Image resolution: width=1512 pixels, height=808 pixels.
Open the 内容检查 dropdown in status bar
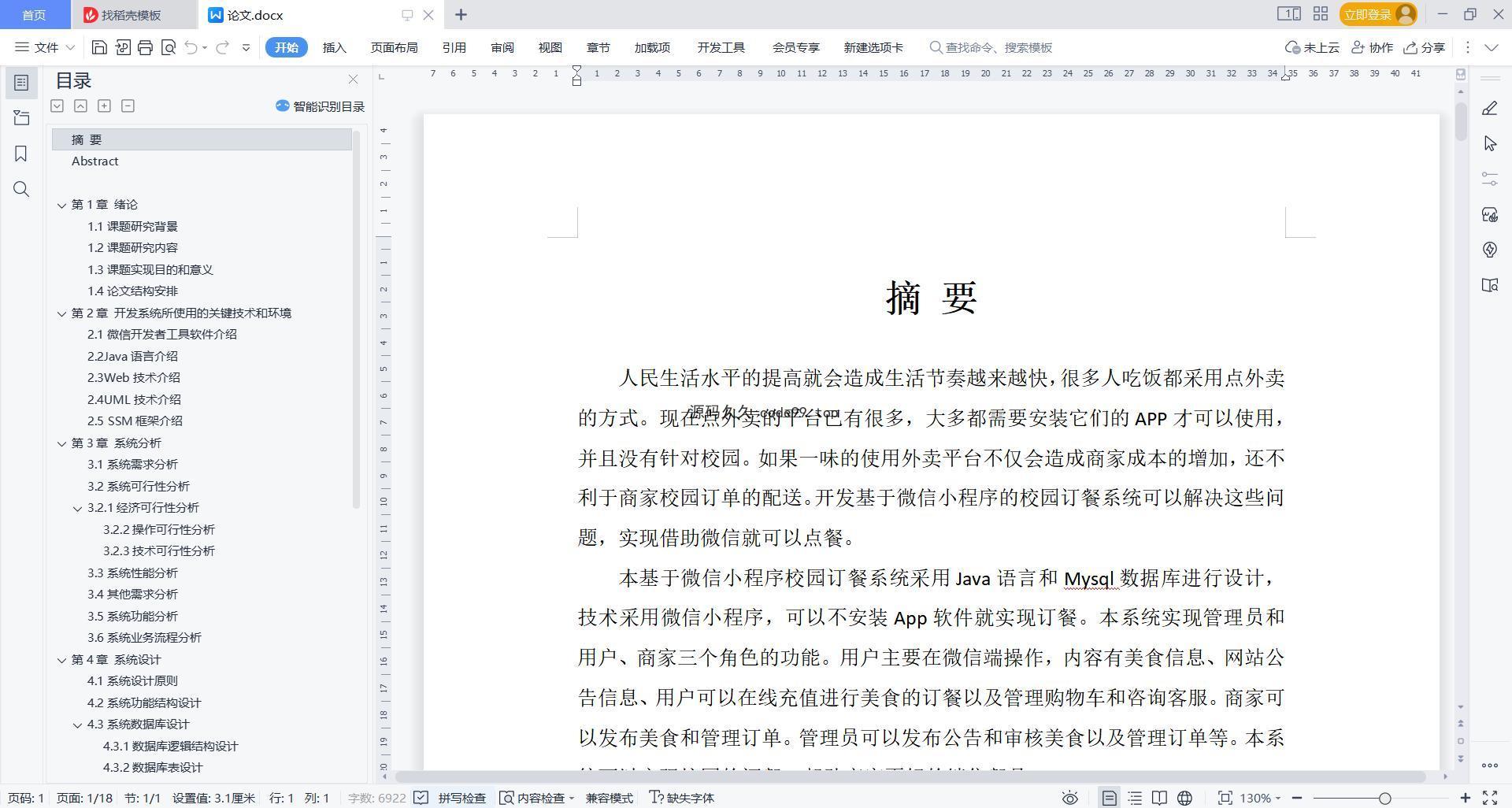coord(537,798)
